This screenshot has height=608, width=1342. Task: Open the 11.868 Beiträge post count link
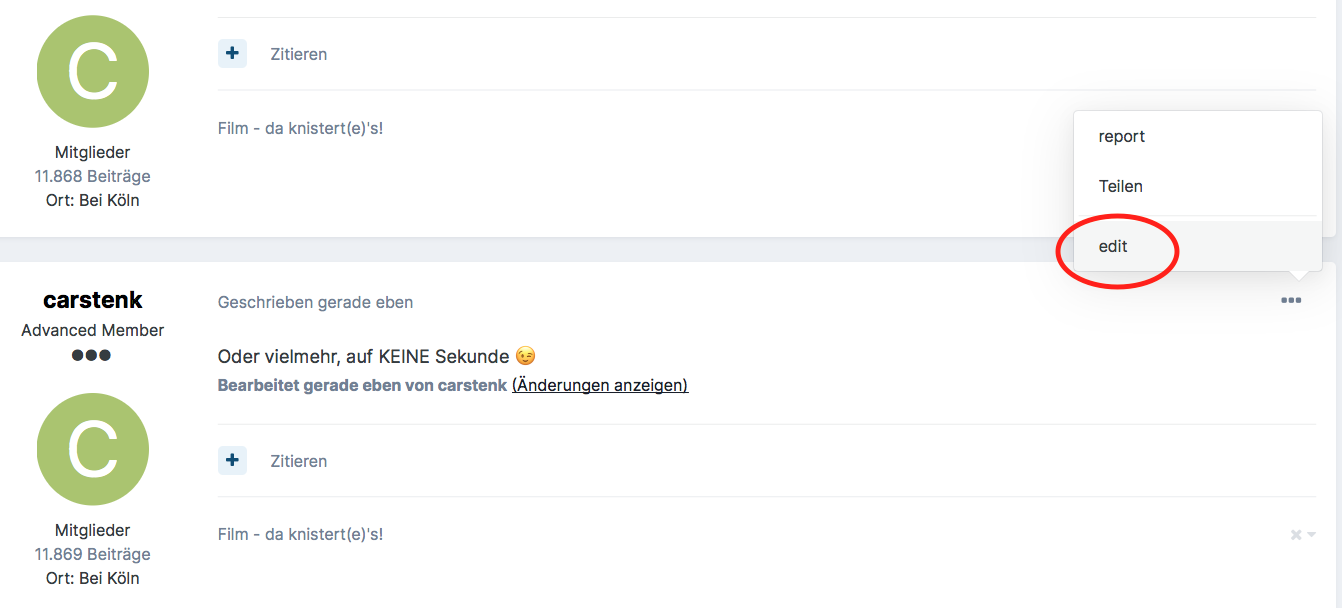pos(93,176)
